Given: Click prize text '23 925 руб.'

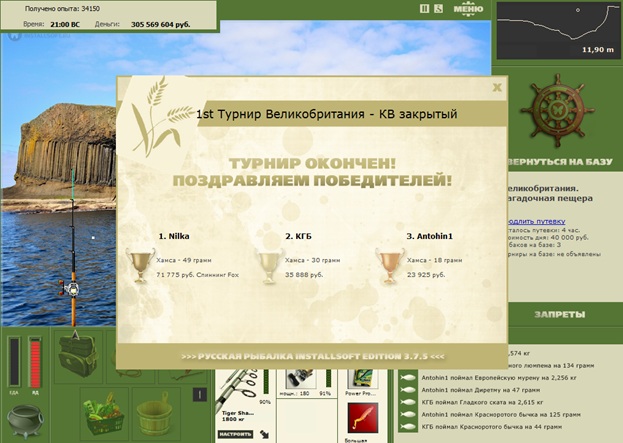Looking at the screenshot, I should point(426,275).
